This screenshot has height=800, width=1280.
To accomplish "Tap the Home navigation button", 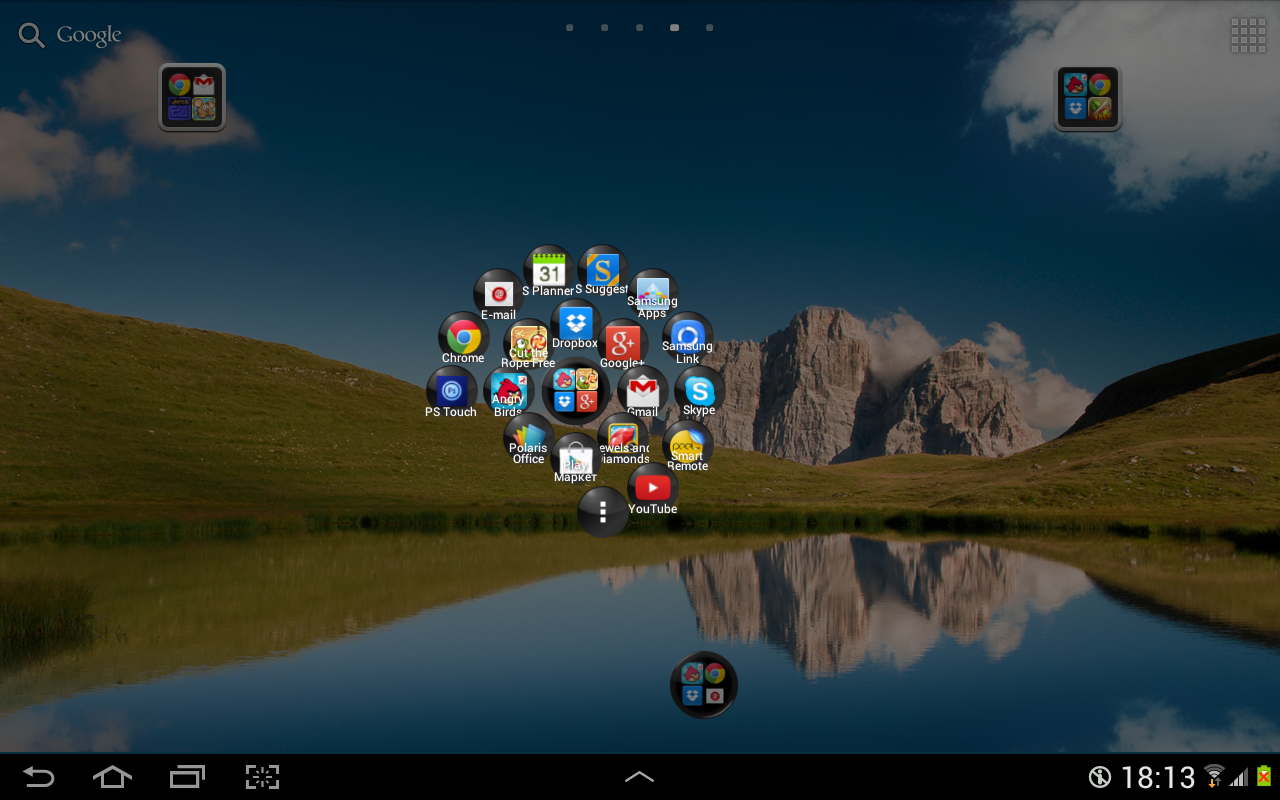I will click(x=112, y=776).
